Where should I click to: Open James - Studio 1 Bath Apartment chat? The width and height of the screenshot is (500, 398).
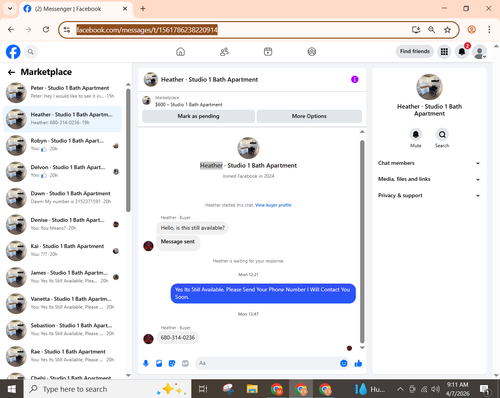[63, 277]
